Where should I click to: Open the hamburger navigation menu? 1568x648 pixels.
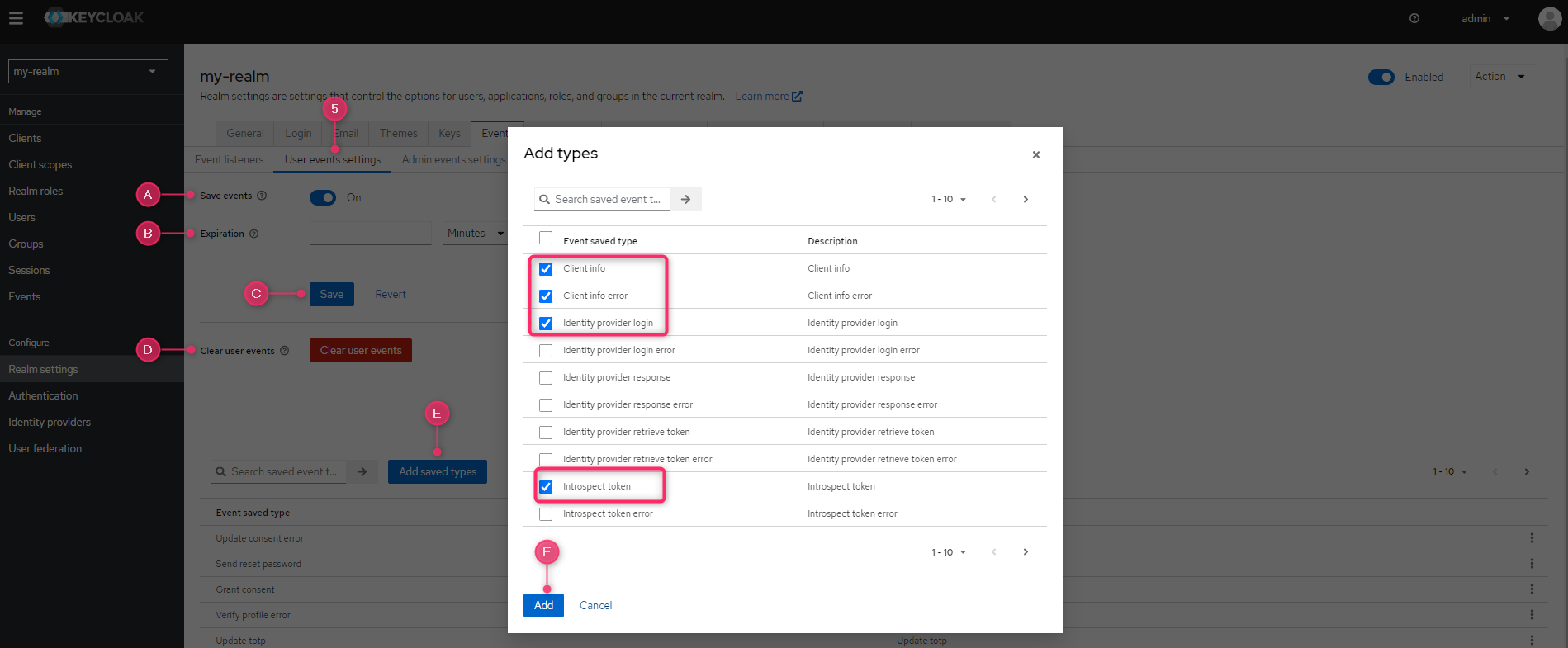16,17
